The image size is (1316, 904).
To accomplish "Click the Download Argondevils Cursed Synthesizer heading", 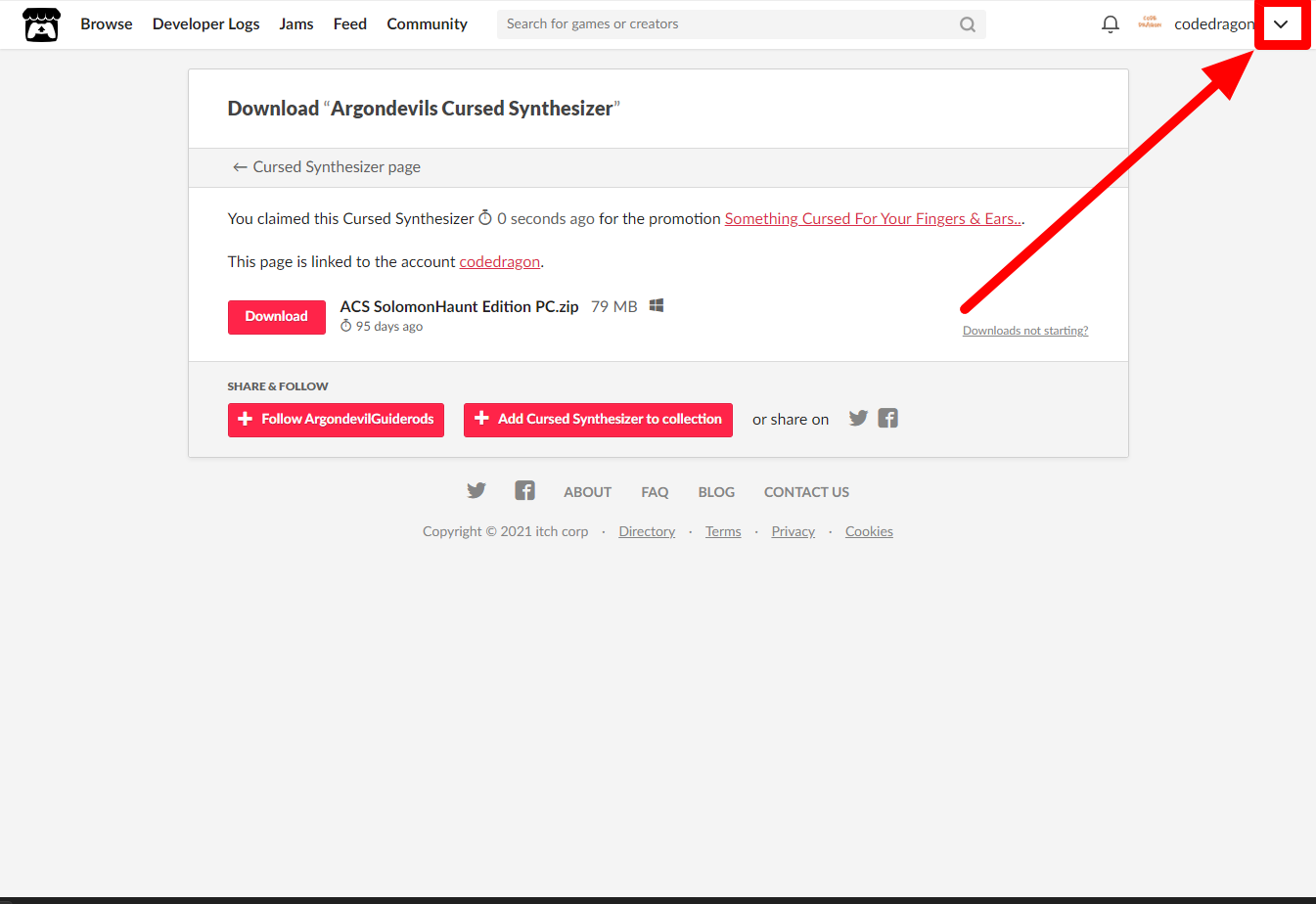I will [x=424, y=109].
